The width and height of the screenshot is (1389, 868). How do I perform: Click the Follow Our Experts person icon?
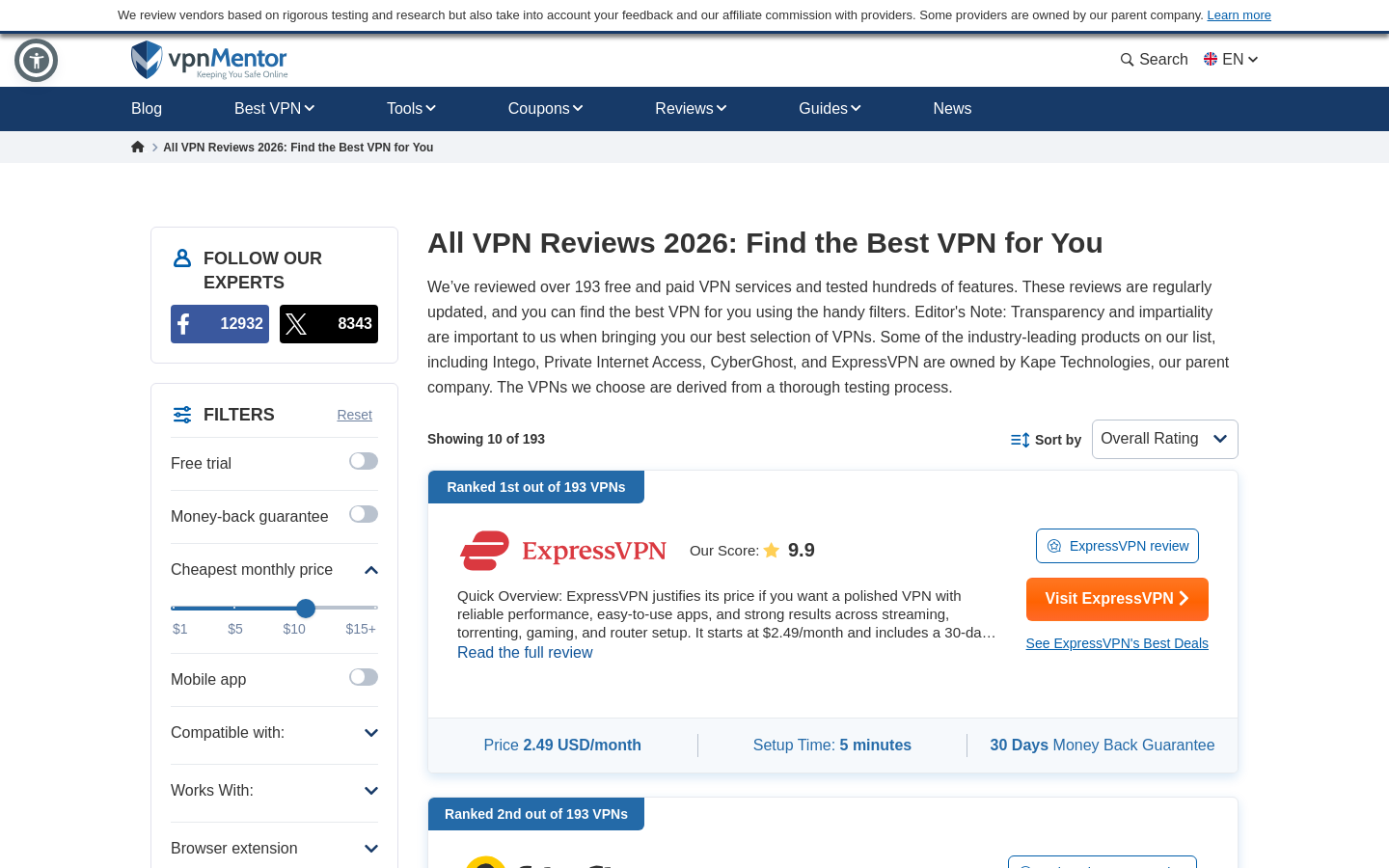coord(182,258)
